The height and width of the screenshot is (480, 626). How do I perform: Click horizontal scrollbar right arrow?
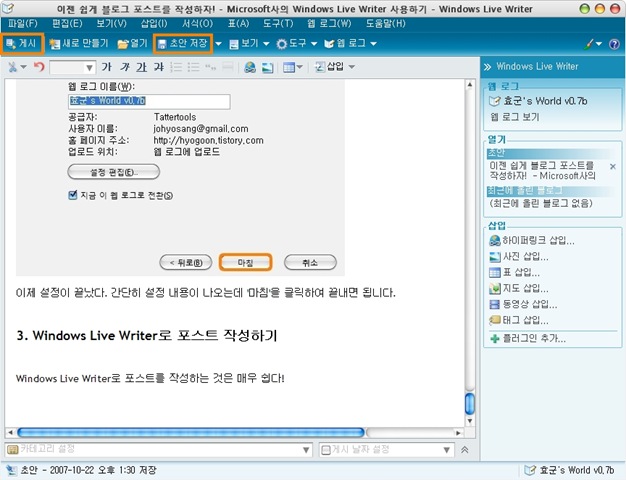[x=458, y=432]
